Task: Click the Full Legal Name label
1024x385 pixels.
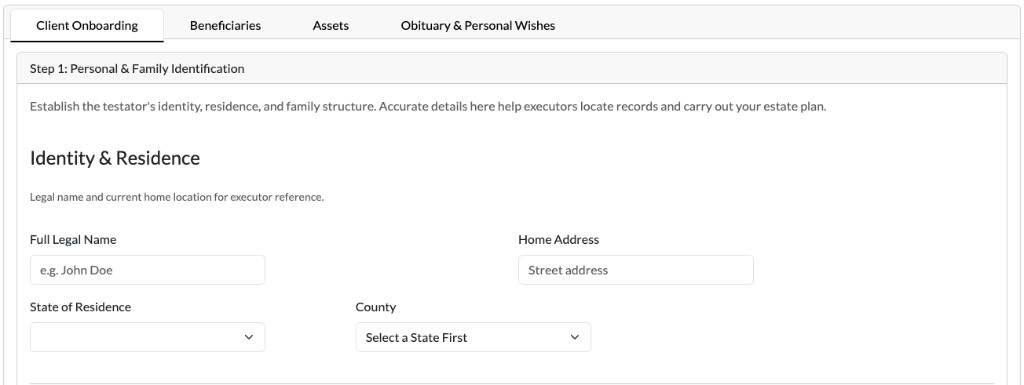Action: pyautogui.click(x=73, y=239)
